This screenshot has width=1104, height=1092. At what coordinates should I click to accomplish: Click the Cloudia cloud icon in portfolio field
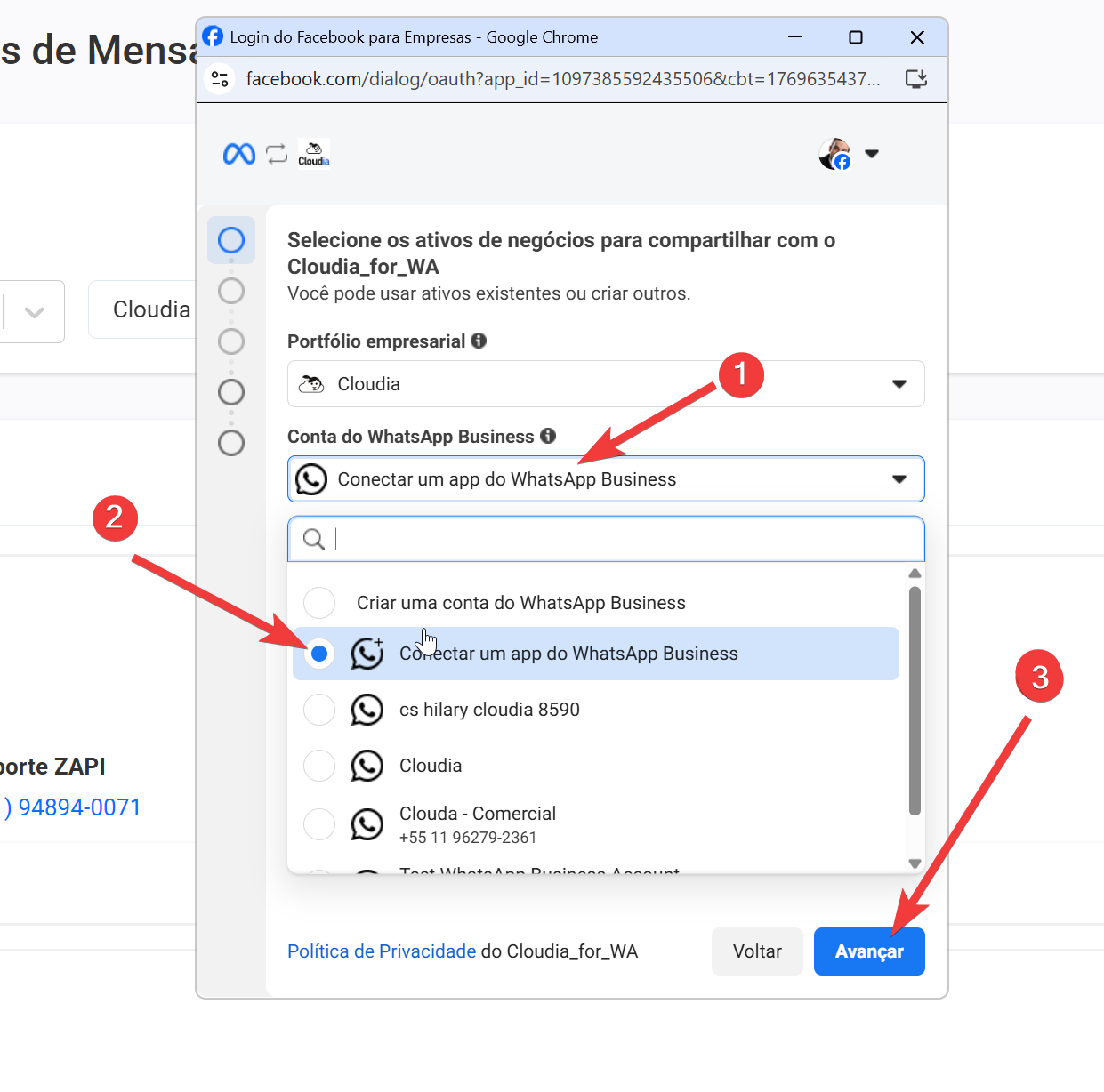311,384
